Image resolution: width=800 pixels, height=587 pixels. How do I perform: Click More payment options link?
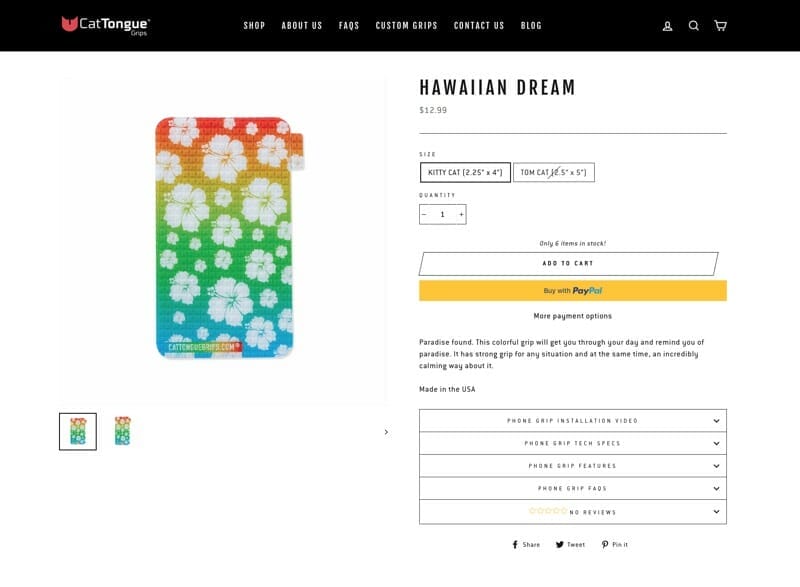[572, 316]
